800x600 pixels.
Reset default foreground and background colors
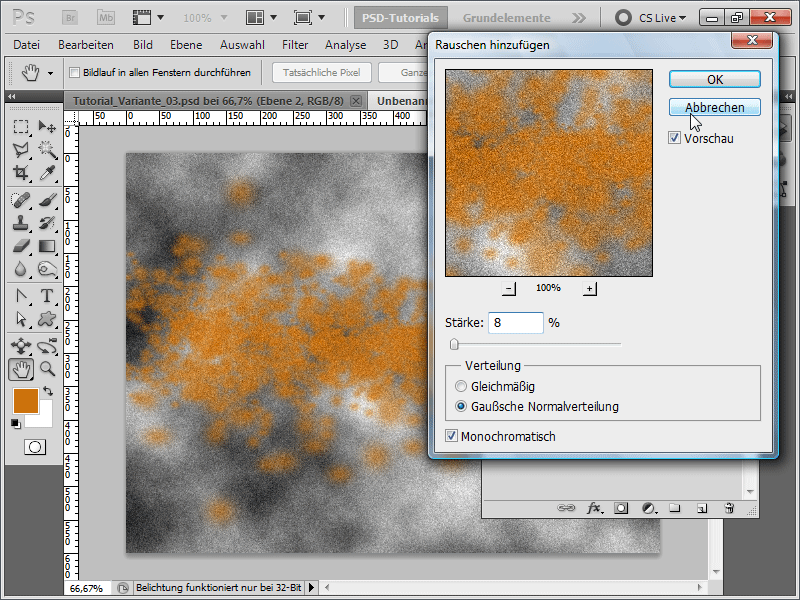(x=16, y=424)
